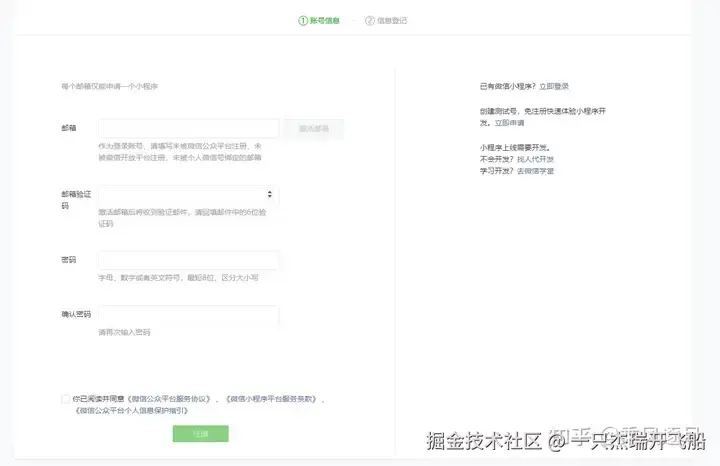The width and height of the screenshot is (720, 466).
Task: Click the 密码 password input field
Action: [188, 260]
